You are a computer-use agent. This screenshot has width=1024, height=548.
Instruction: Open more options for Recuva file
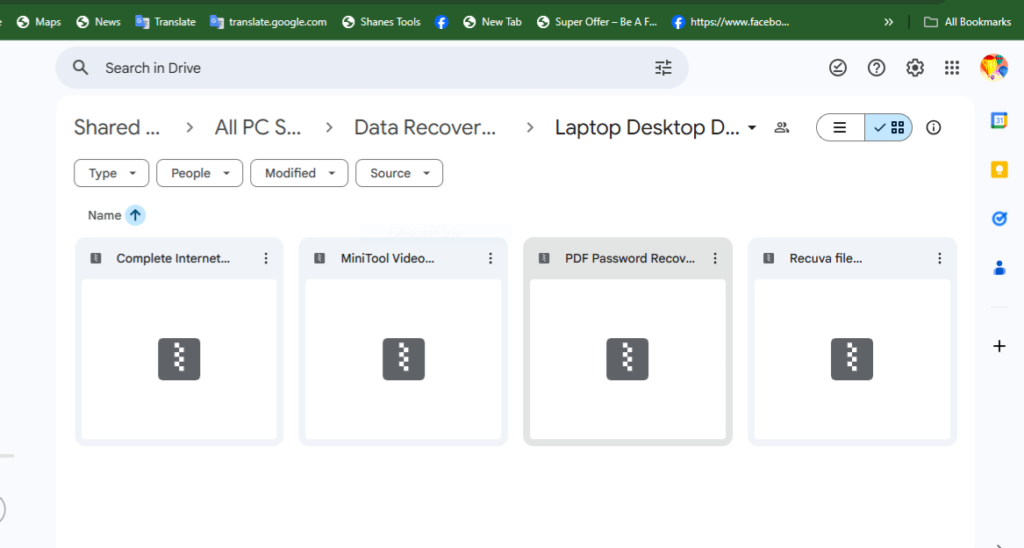point(939,258)
